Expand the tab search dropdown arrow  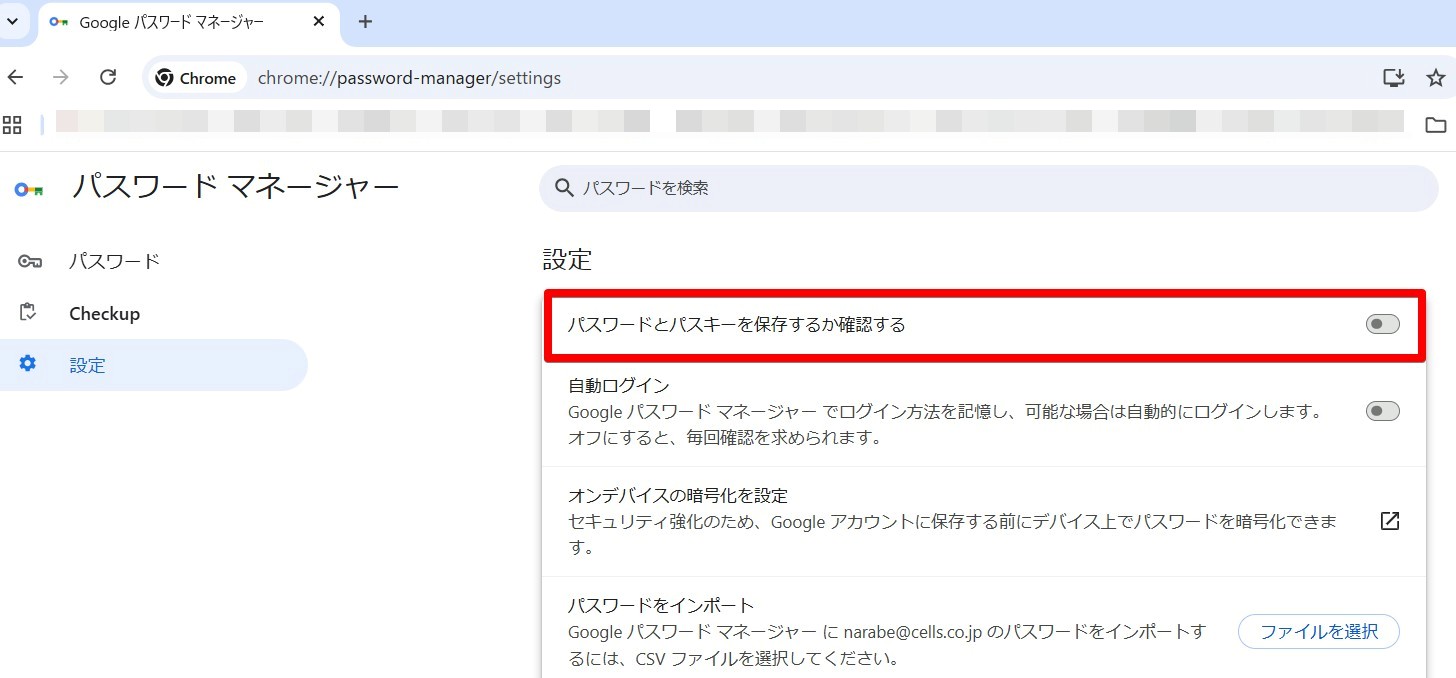(13, 21)
